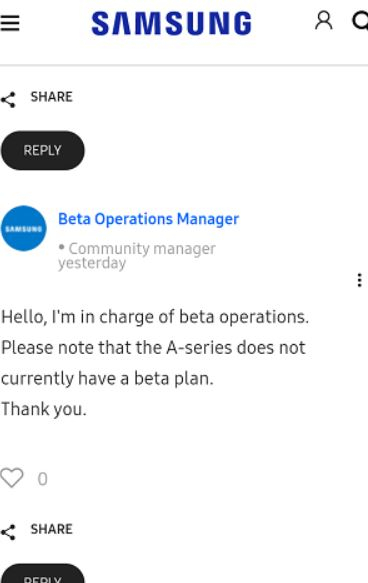368x583 pixels.
Task: Like the comment with the heart icon
Action: [12, 477]
